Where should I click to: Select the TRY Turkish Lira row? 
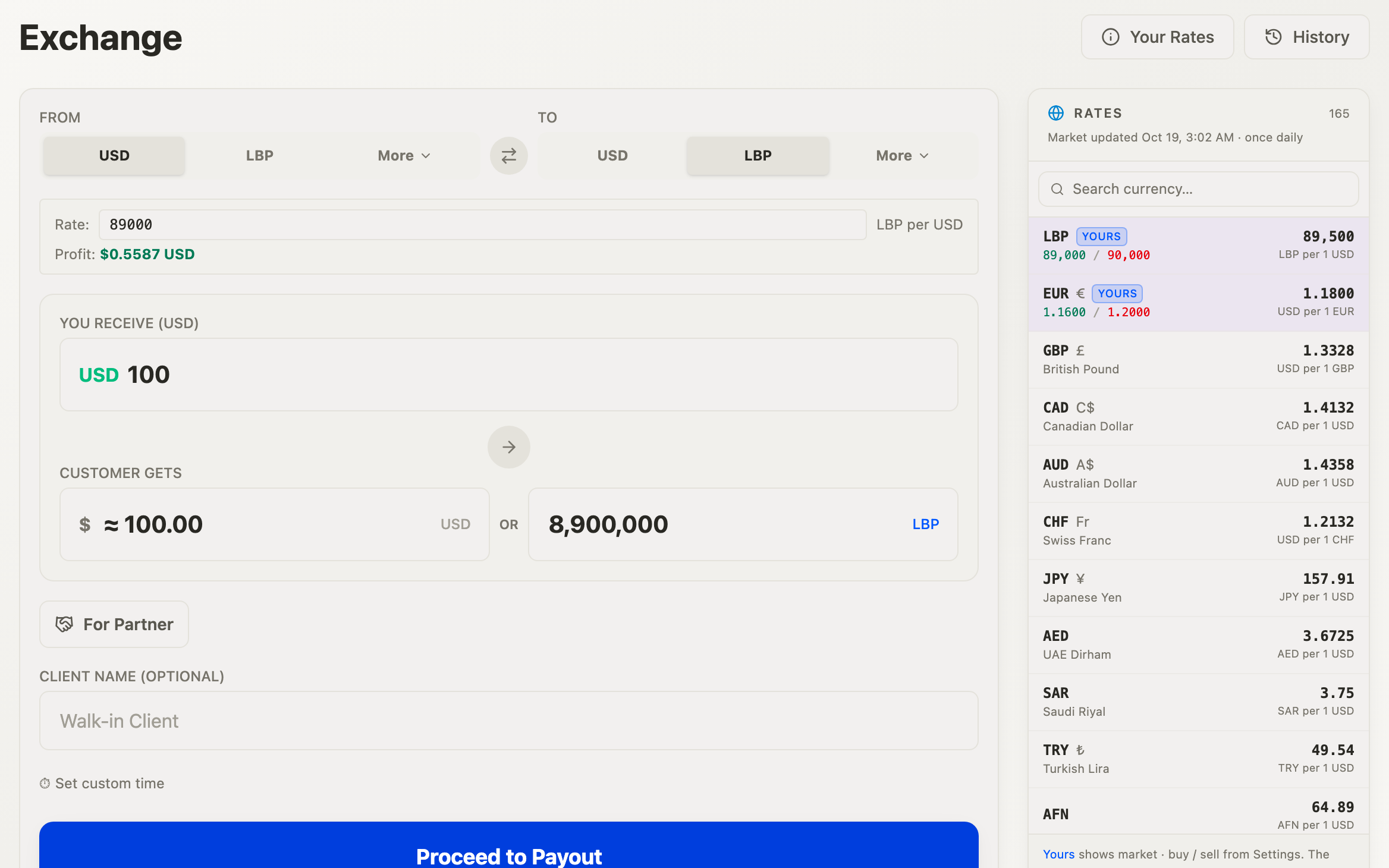coord(1199,759)
